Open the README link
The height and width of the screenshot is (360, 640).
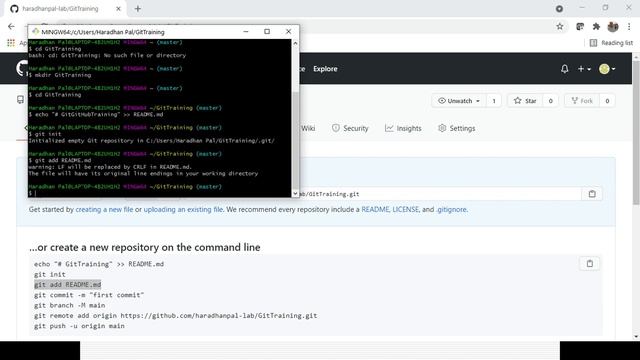(375, 209)
